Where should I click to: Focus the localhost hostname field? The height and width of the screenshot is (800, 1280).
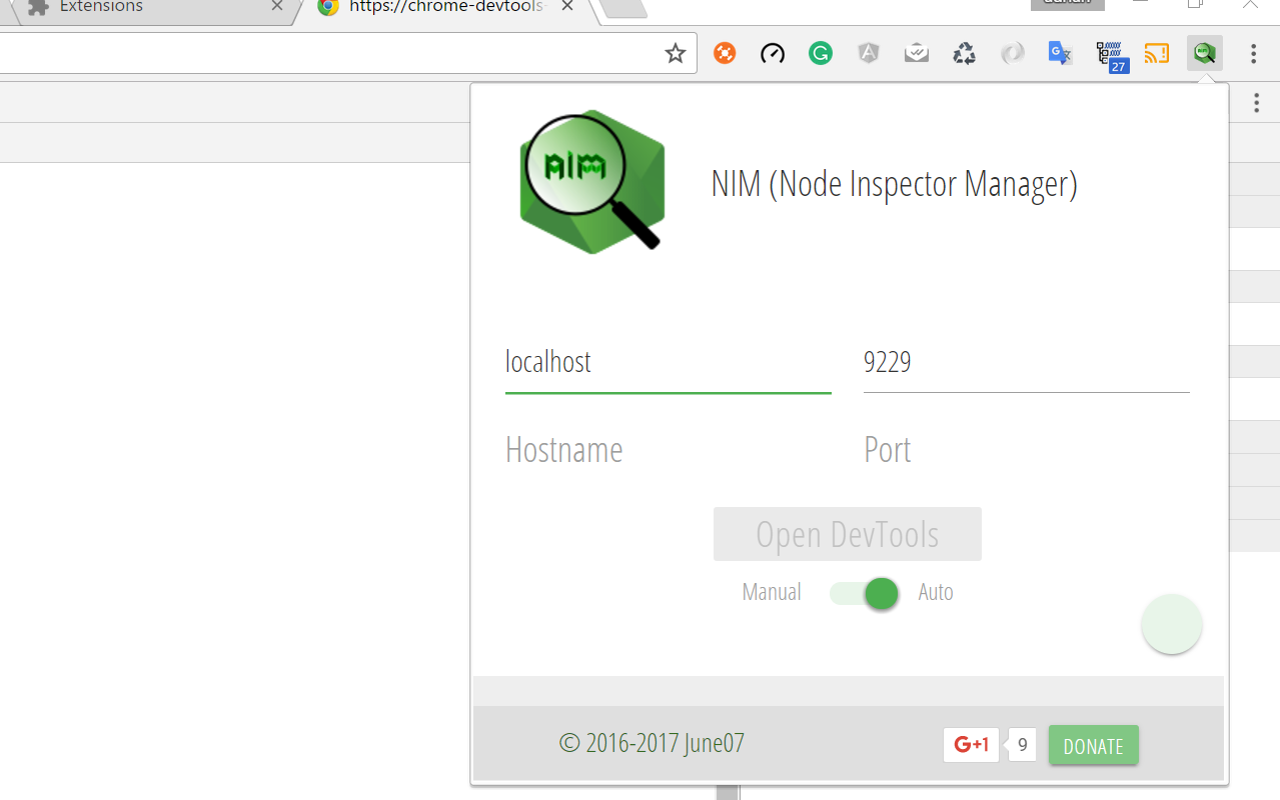(x=668, y=362)
